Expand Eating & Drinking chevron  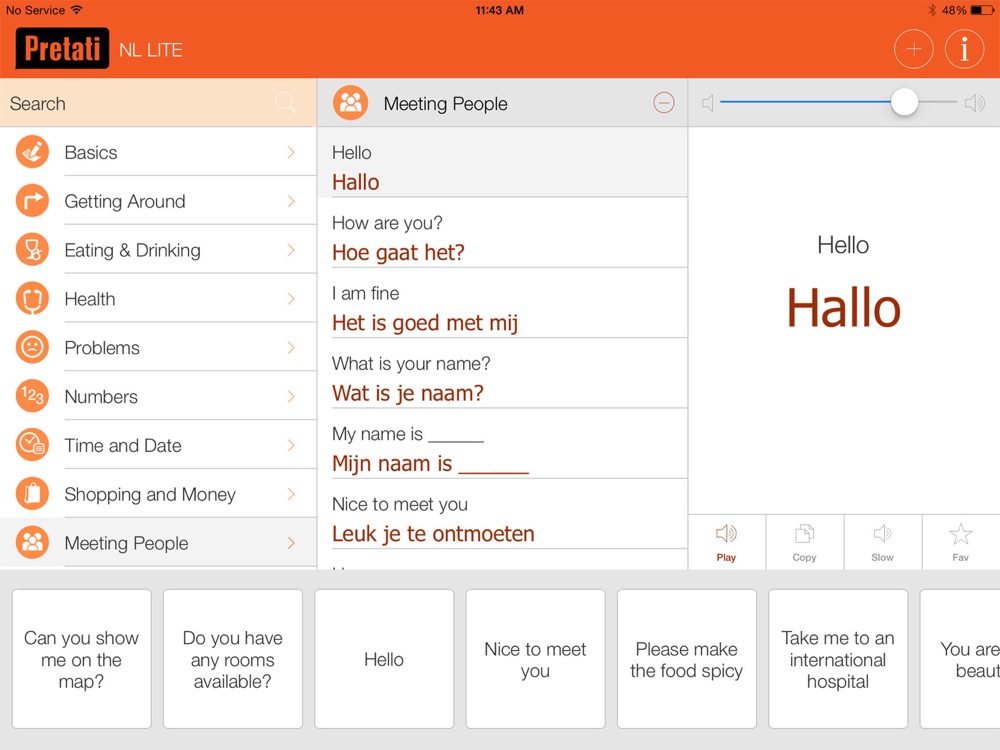291,249
